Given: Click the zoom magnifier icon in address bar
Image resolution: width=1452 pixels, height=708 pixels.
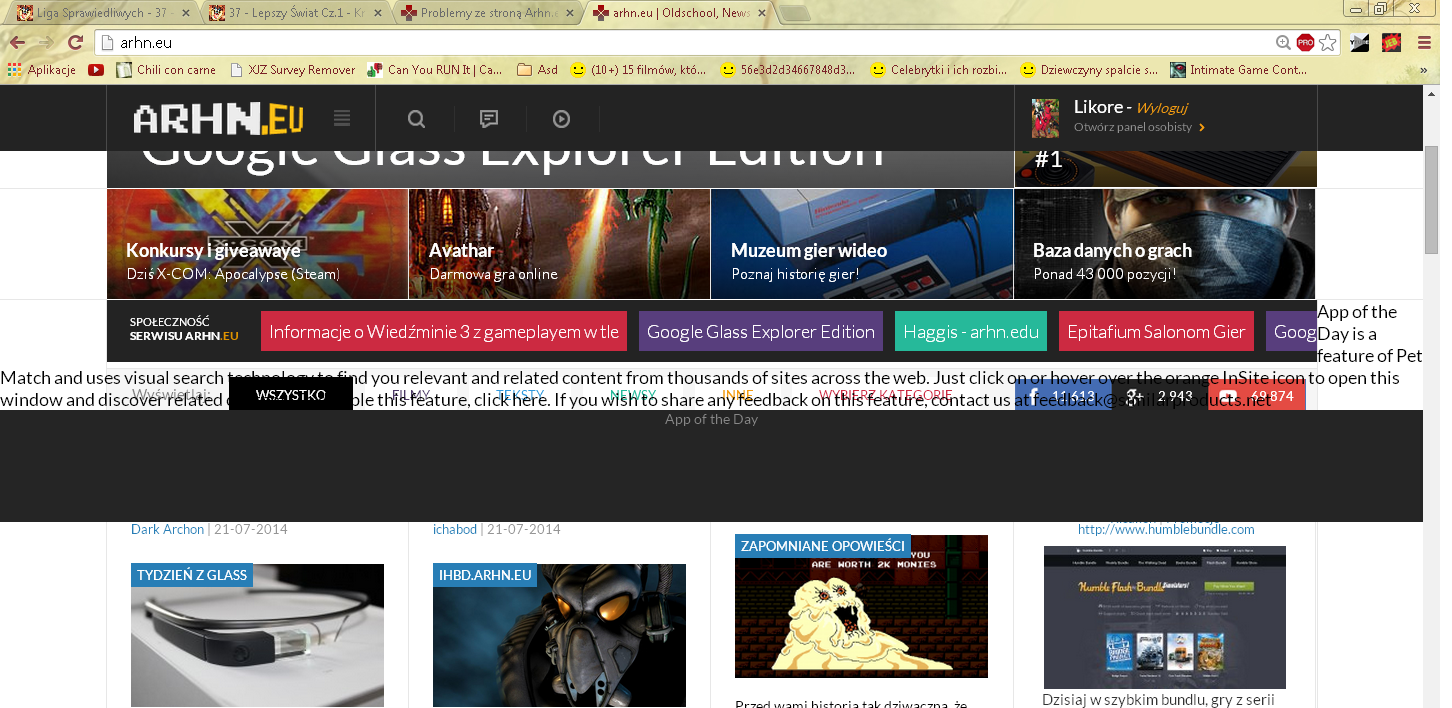Looking at the screenshot, I should (x=1283, y=42).
